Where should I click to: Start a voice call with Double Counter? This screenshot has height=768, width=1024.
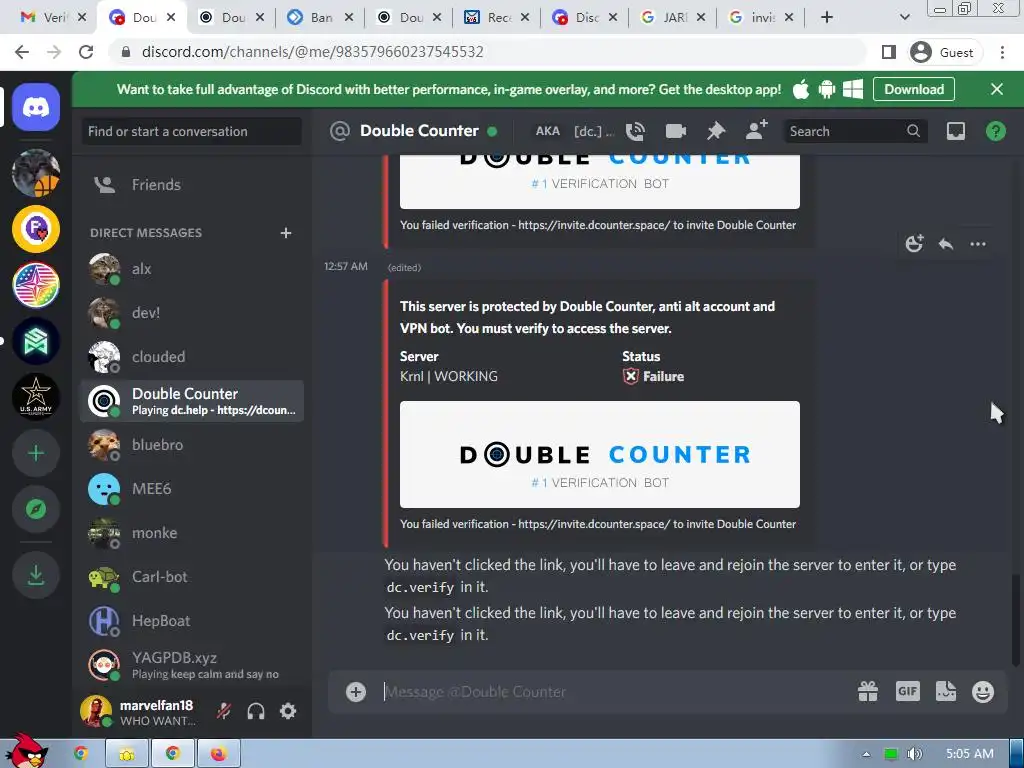click(x=635, y=131)
